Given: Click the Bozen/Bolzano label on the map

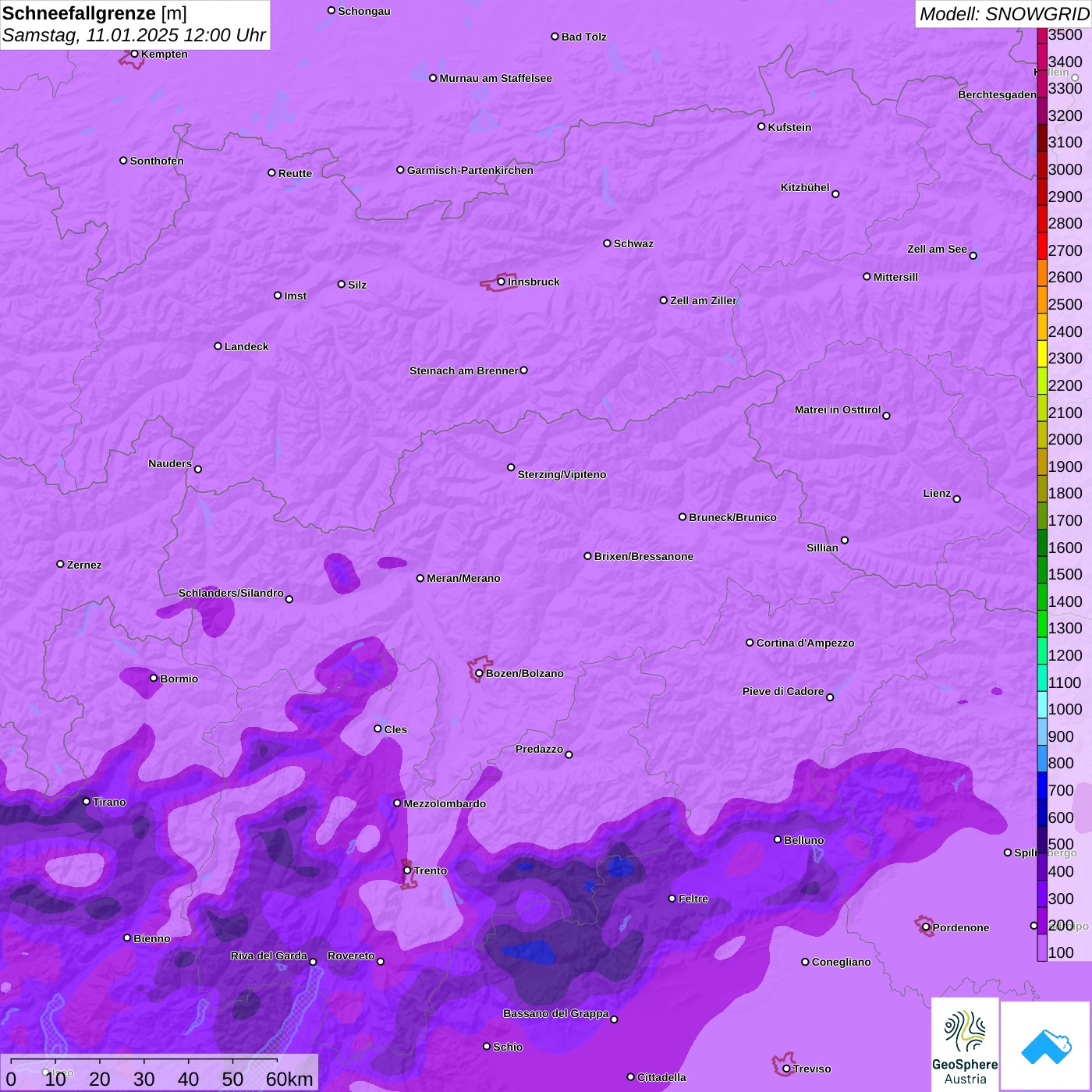Looking at the screenshot, I should [524, 673].
